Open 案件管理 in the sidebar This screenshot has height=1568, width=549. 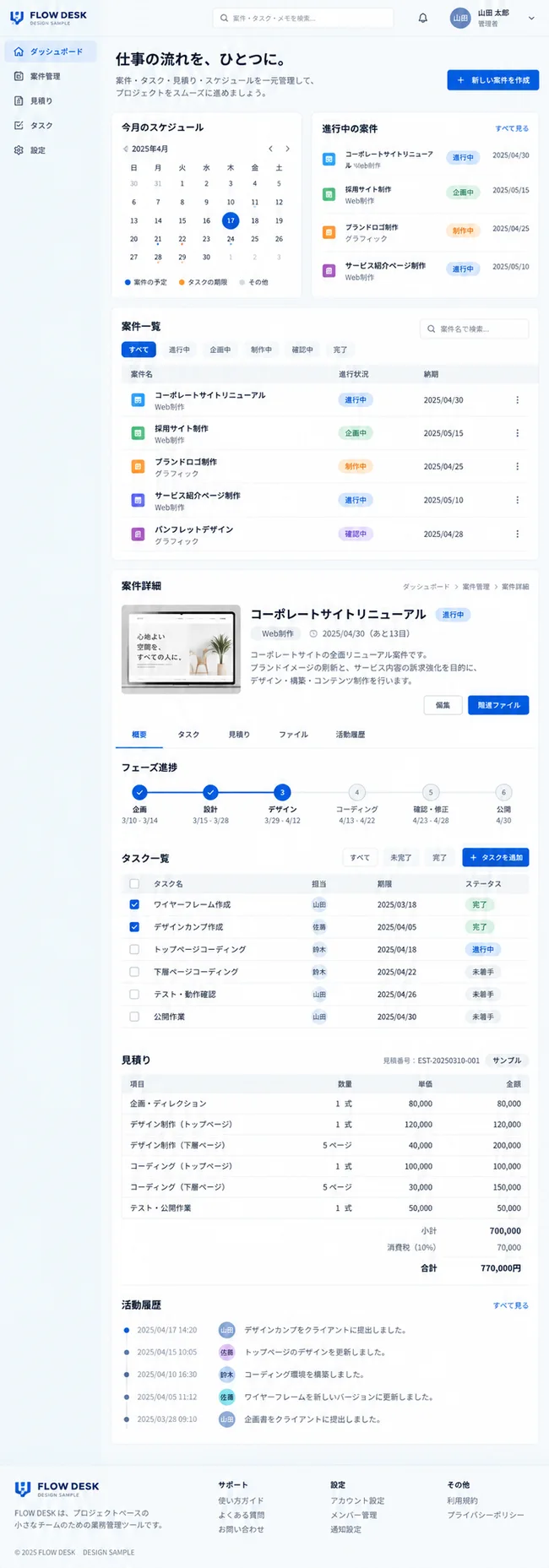tap(50, 76)
